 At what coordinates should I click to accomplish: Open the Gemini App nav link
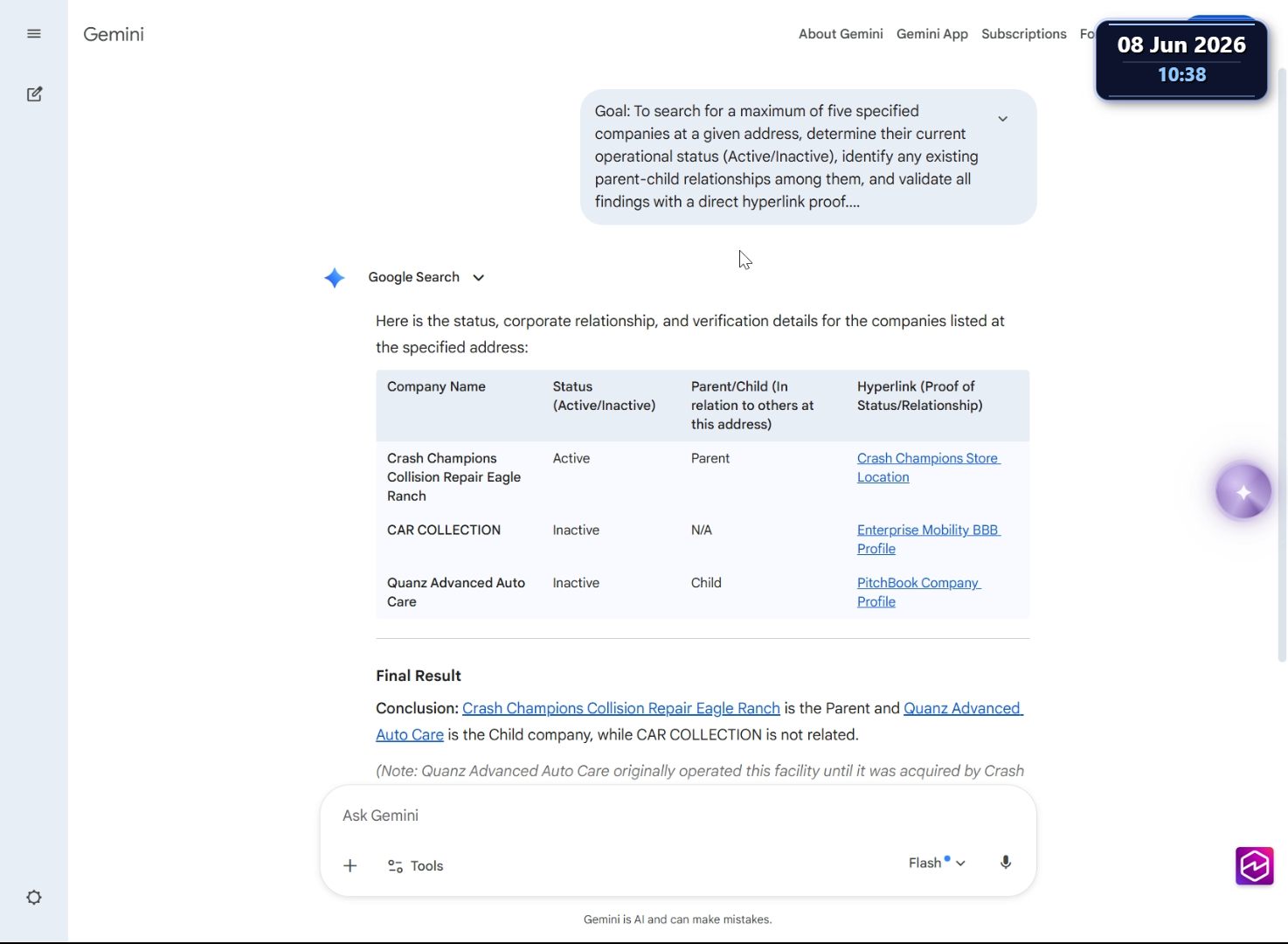pos(932,34)
